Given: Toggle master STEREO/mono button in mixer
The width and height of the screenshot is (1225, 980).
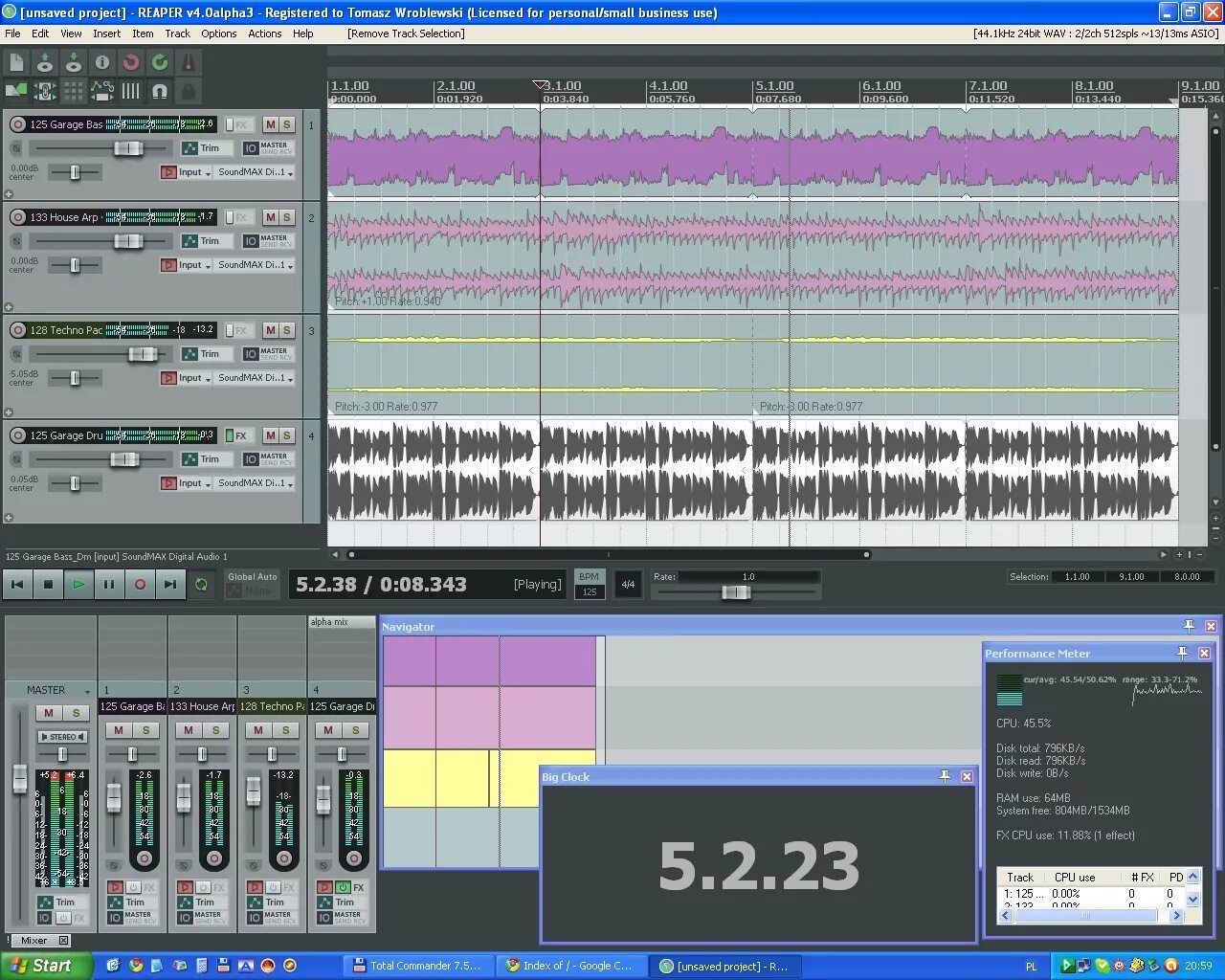Looking at the screenshot, I should (62, 737).
